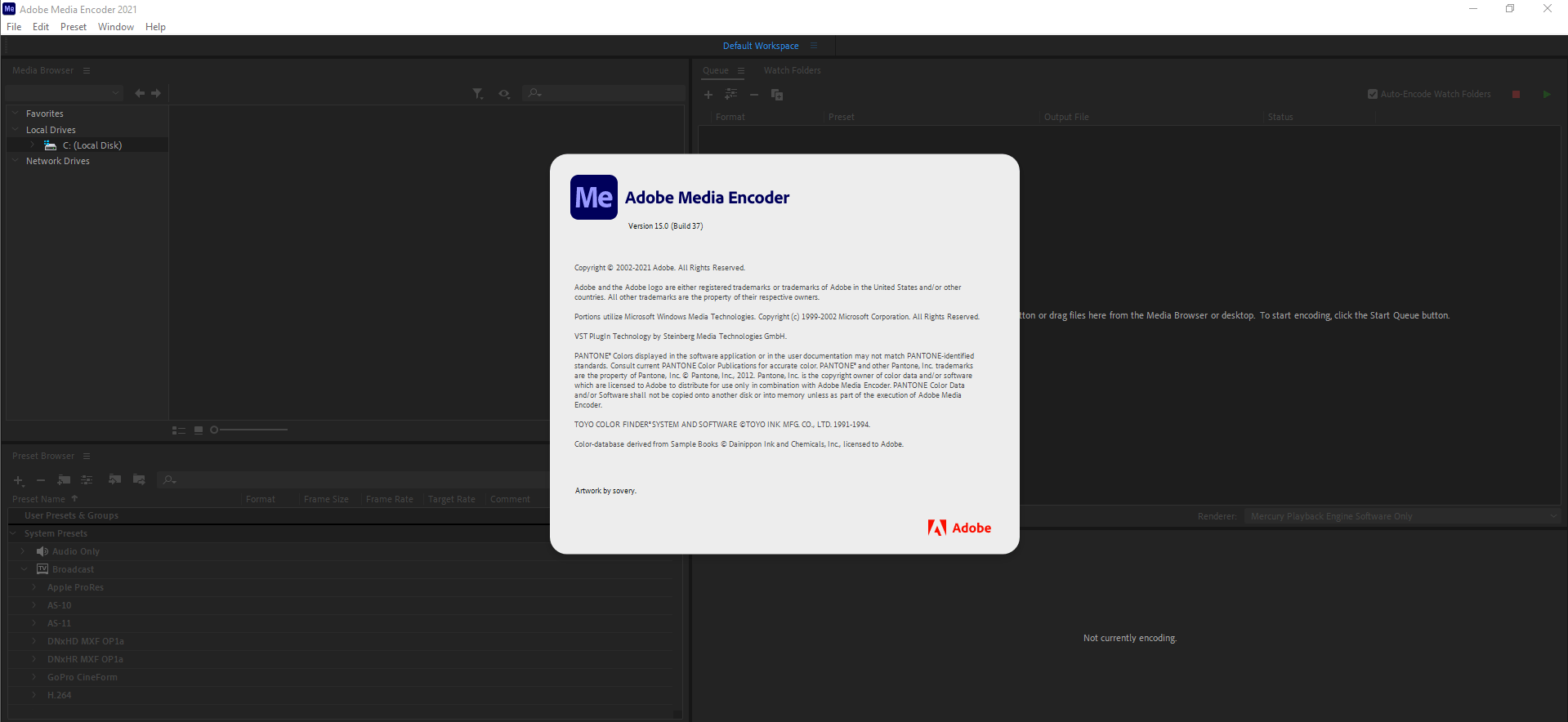Expand the C: (Local Disk) tree node
Viewport: 1568px width, 722px height.
33,145
